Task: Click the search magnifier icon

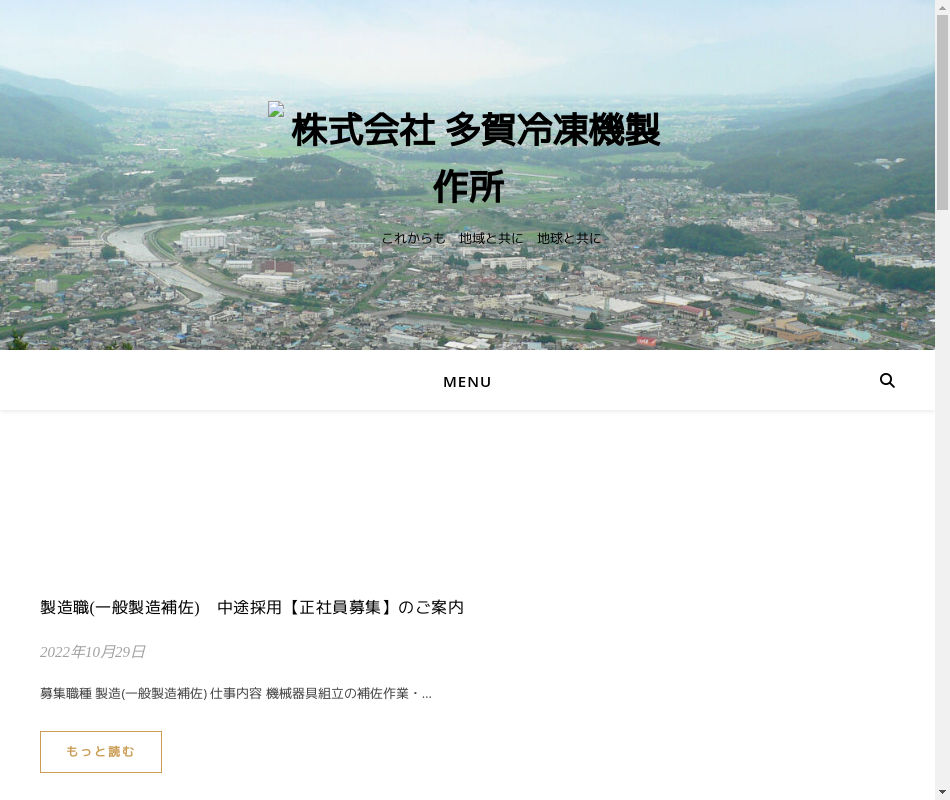Action: pos(887,381)
